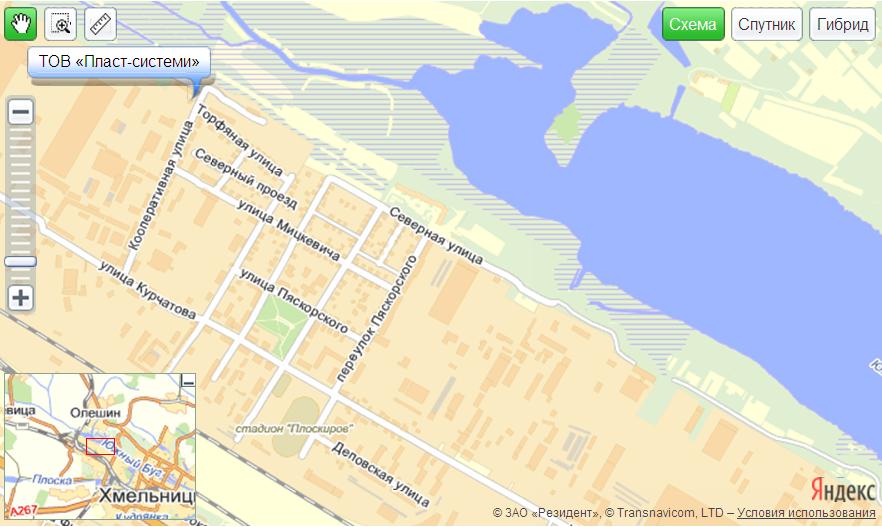Click the zoom scale track near the top
This screenshot has width=882, height=527.
[x=21, y=138]
